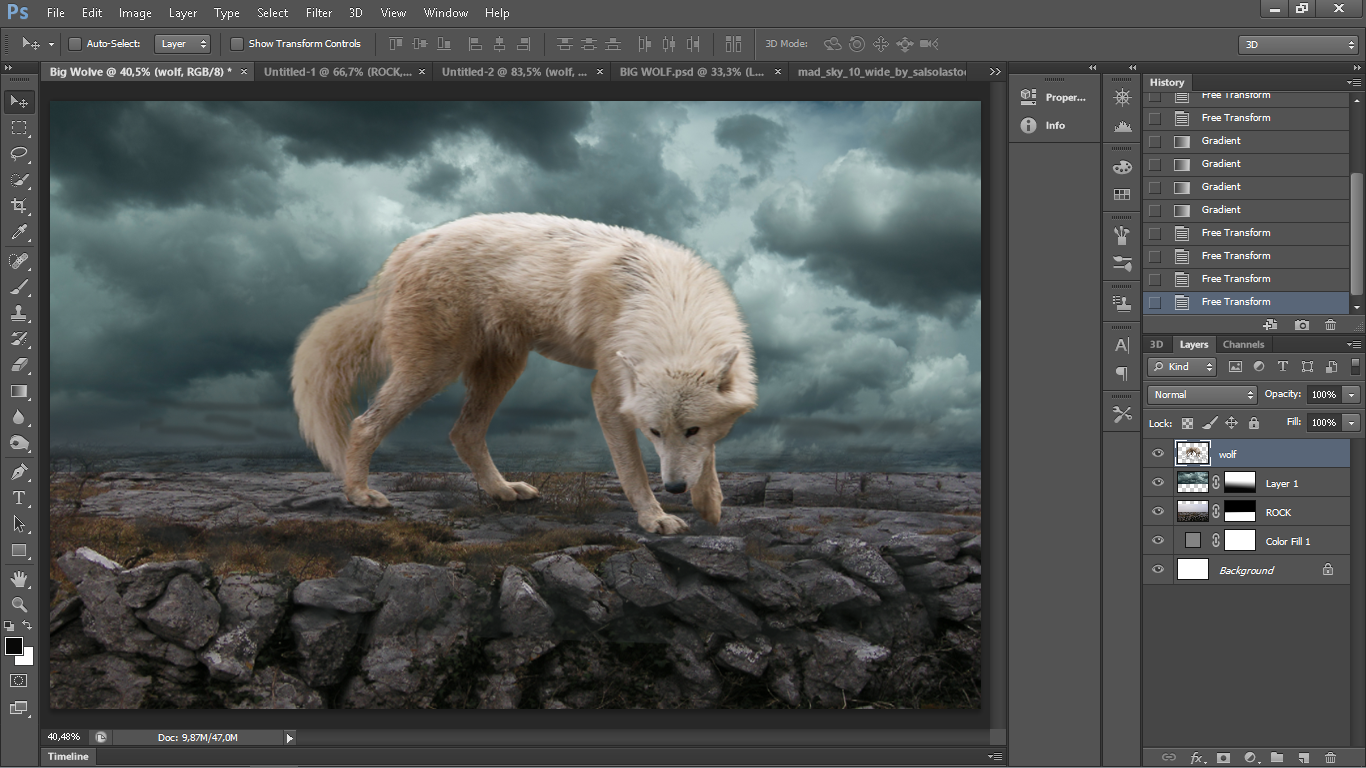Delete layer using the Layers panel trash icon
Viewport: 1366px width, 768px height.
[x=1330, y=758]
